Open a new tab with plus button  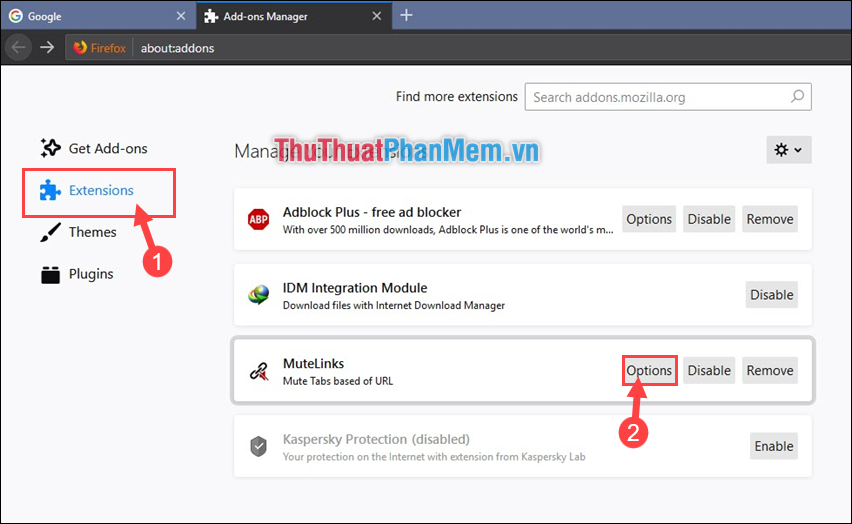click(x=406, y=15)
